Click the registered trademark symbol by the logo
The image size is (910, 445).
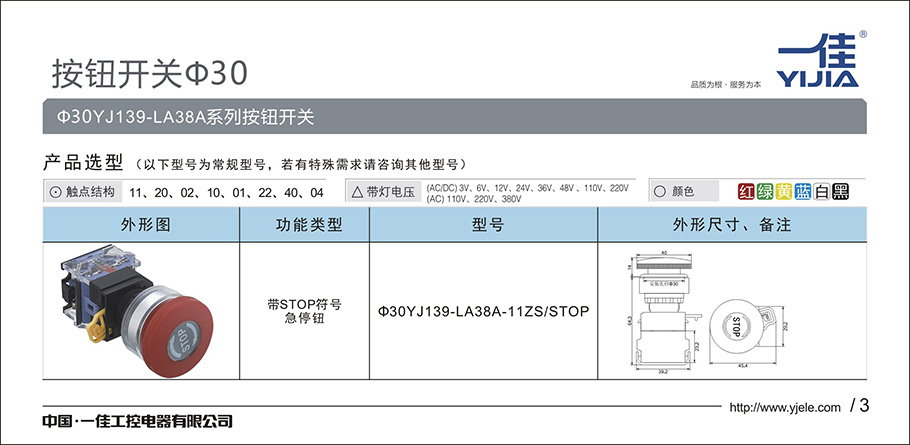pos(863,34)
